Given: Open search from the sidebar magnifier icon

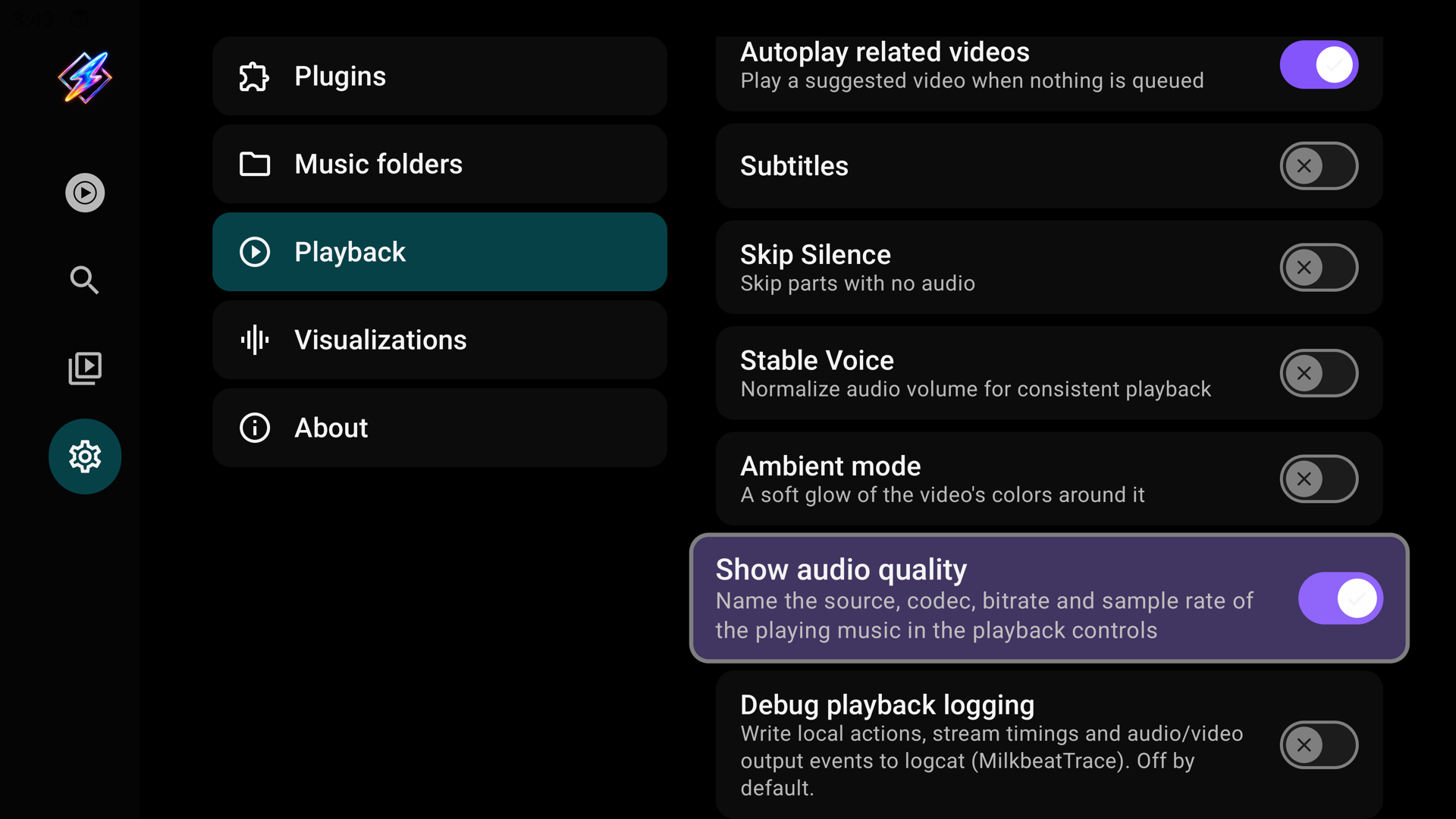Looking at the screenshot, I should (x=85, y=281).
